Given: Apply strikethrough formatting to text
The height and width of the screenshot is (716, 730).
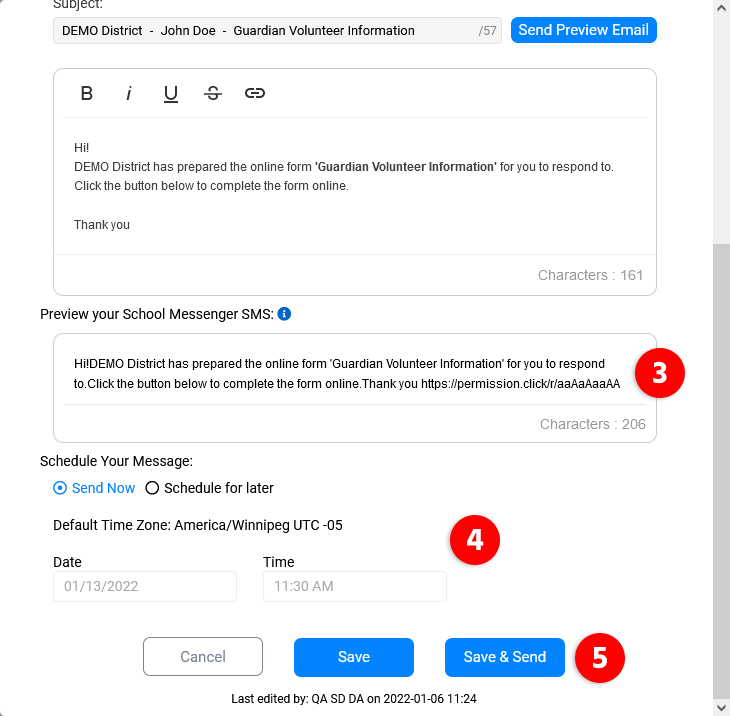Looking at the screenshot, I should pos(213,93).
